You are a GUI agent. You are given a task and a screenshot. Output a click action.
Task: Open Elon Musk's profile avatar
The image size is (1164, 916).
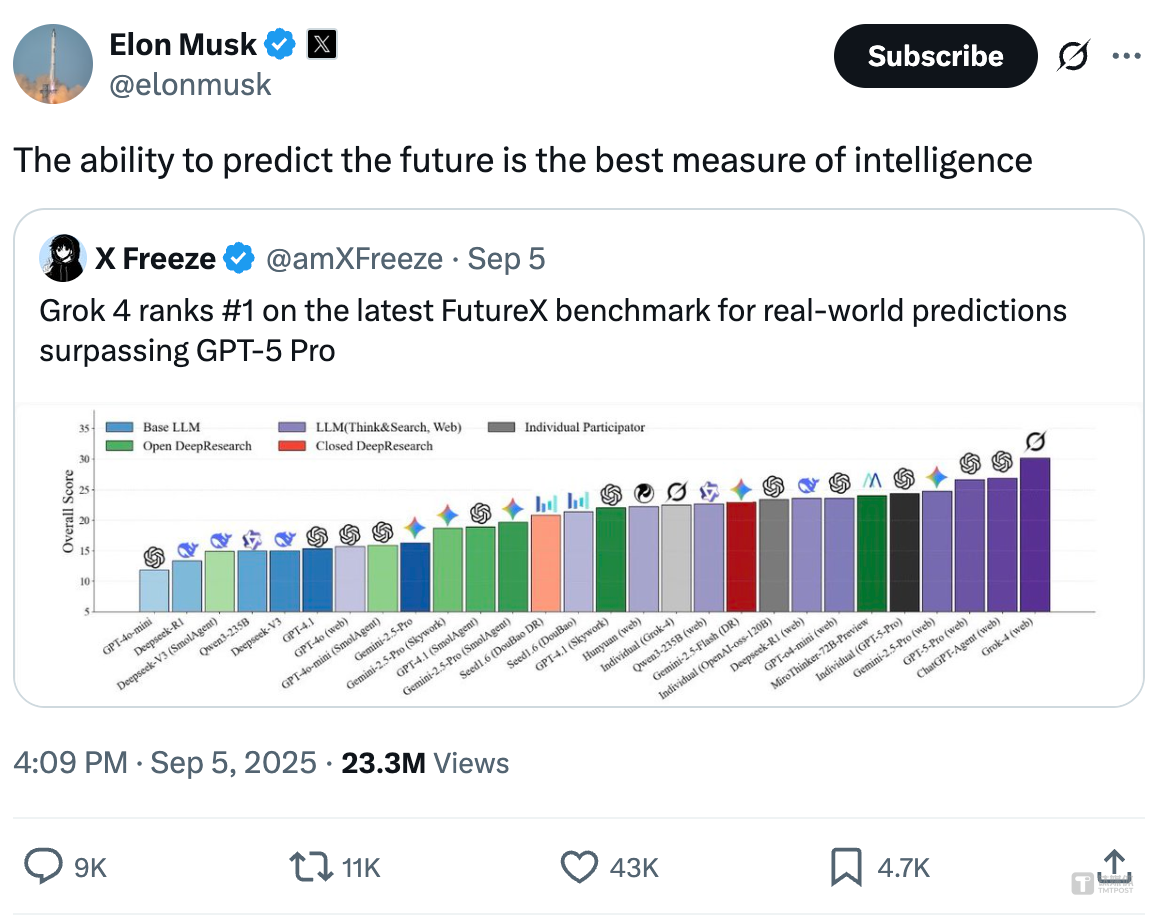(53, 64)
